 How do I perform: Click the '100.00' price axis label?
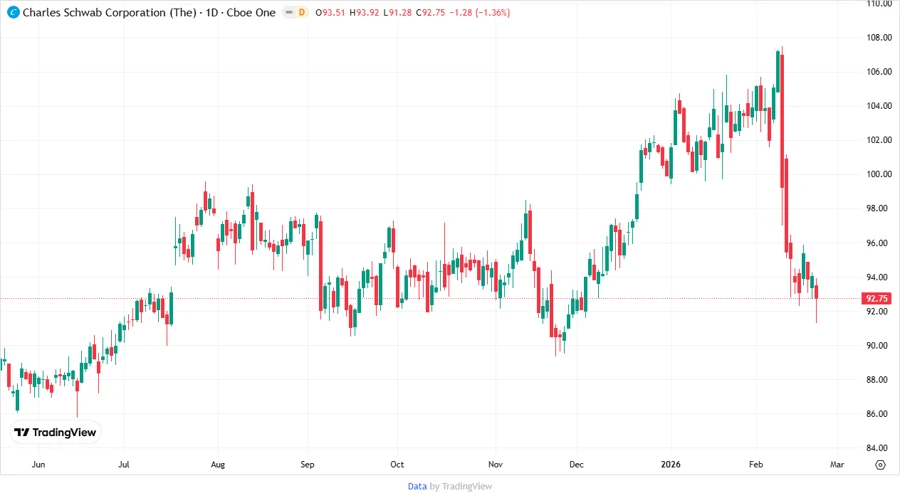tap(879, 174)
